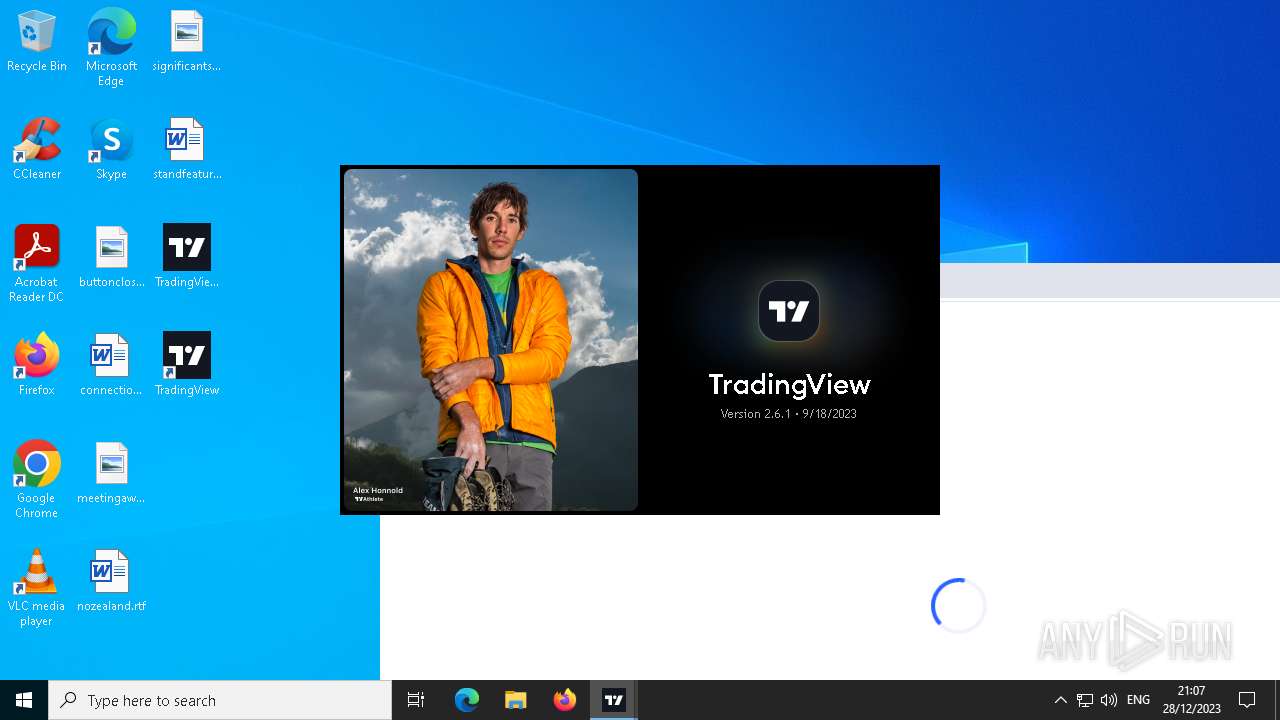Click the Alex Honnold caption text
Screen dimensions: 1280x720
point(378,490)
